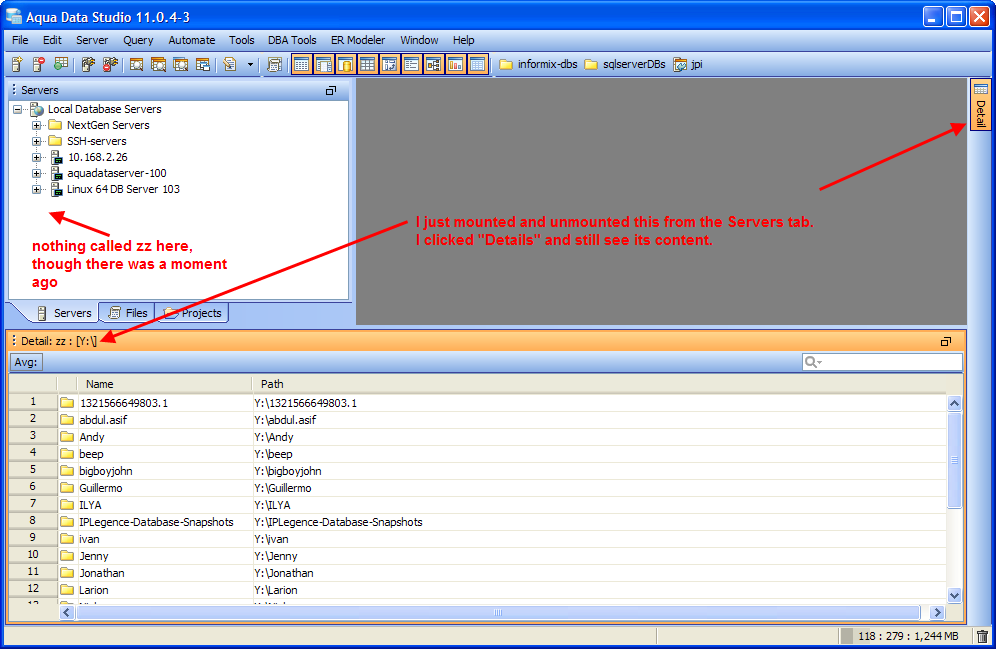Click the detail list scroll-up arrow
This screenshot has height=649, width=996.
tap(954, 403)
